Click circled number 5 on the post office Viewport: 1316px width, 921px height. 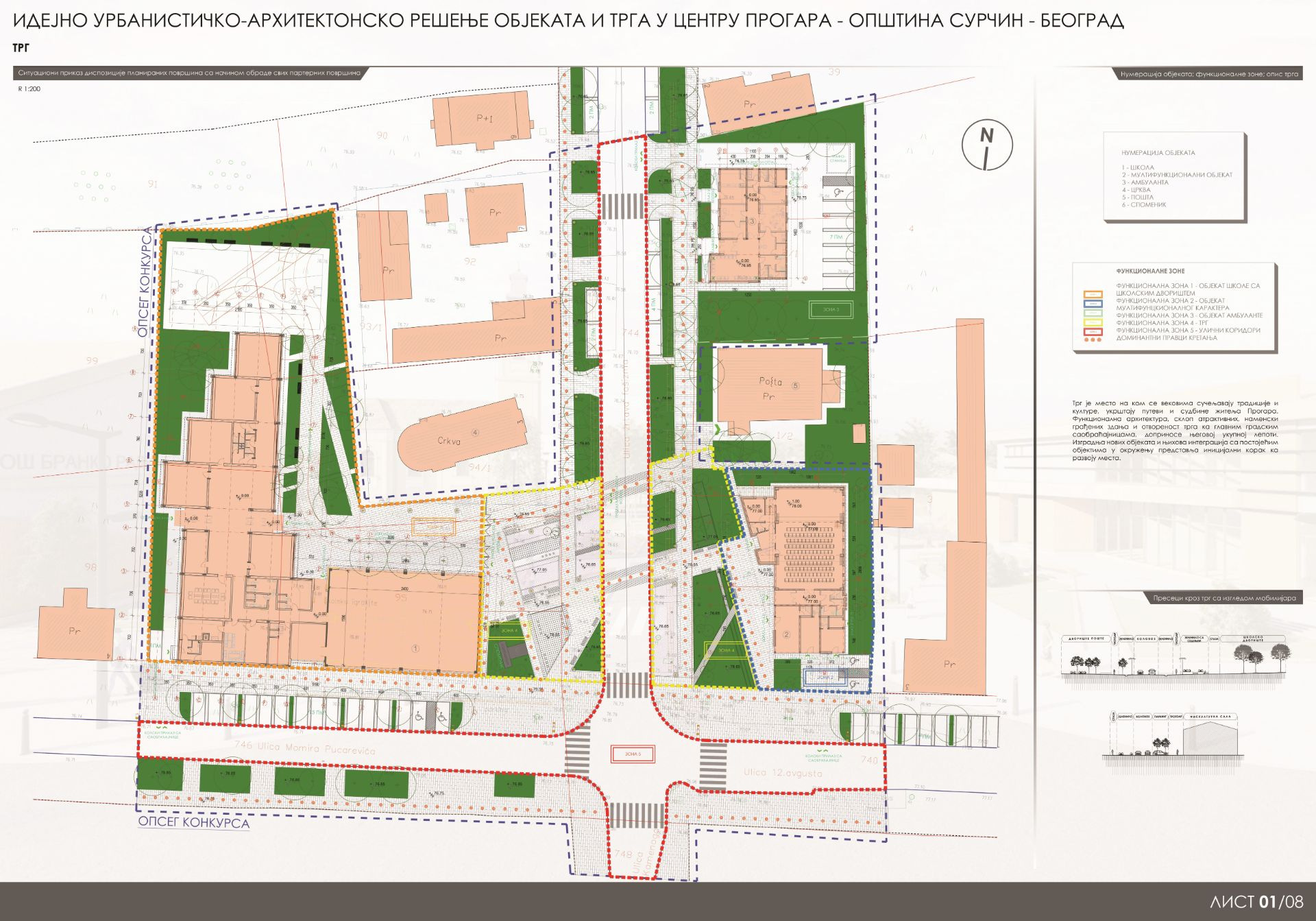point(796,386)
